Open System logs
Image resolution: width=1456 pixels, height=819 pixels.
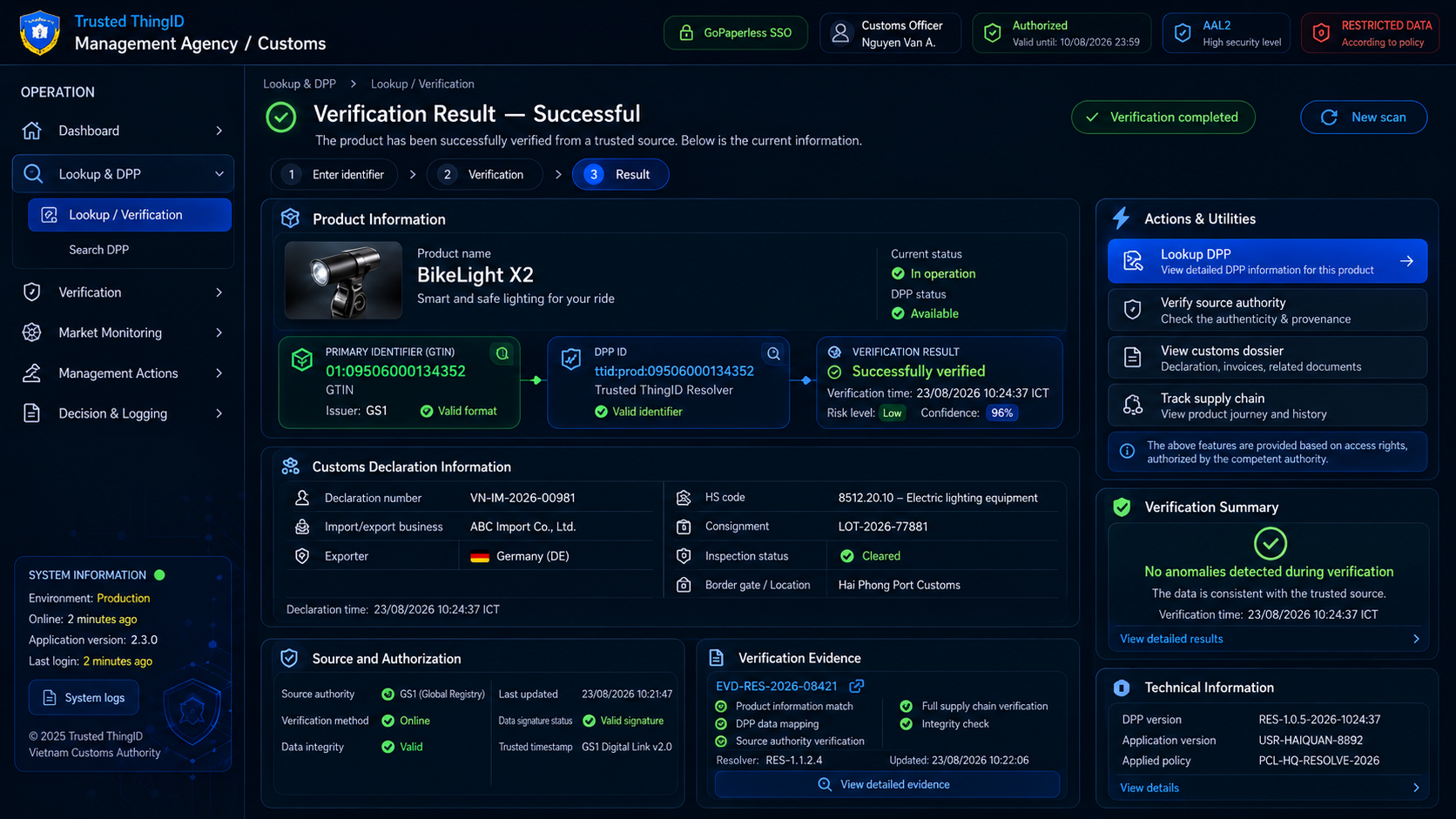pyautogui.click(x=84, y=697)
